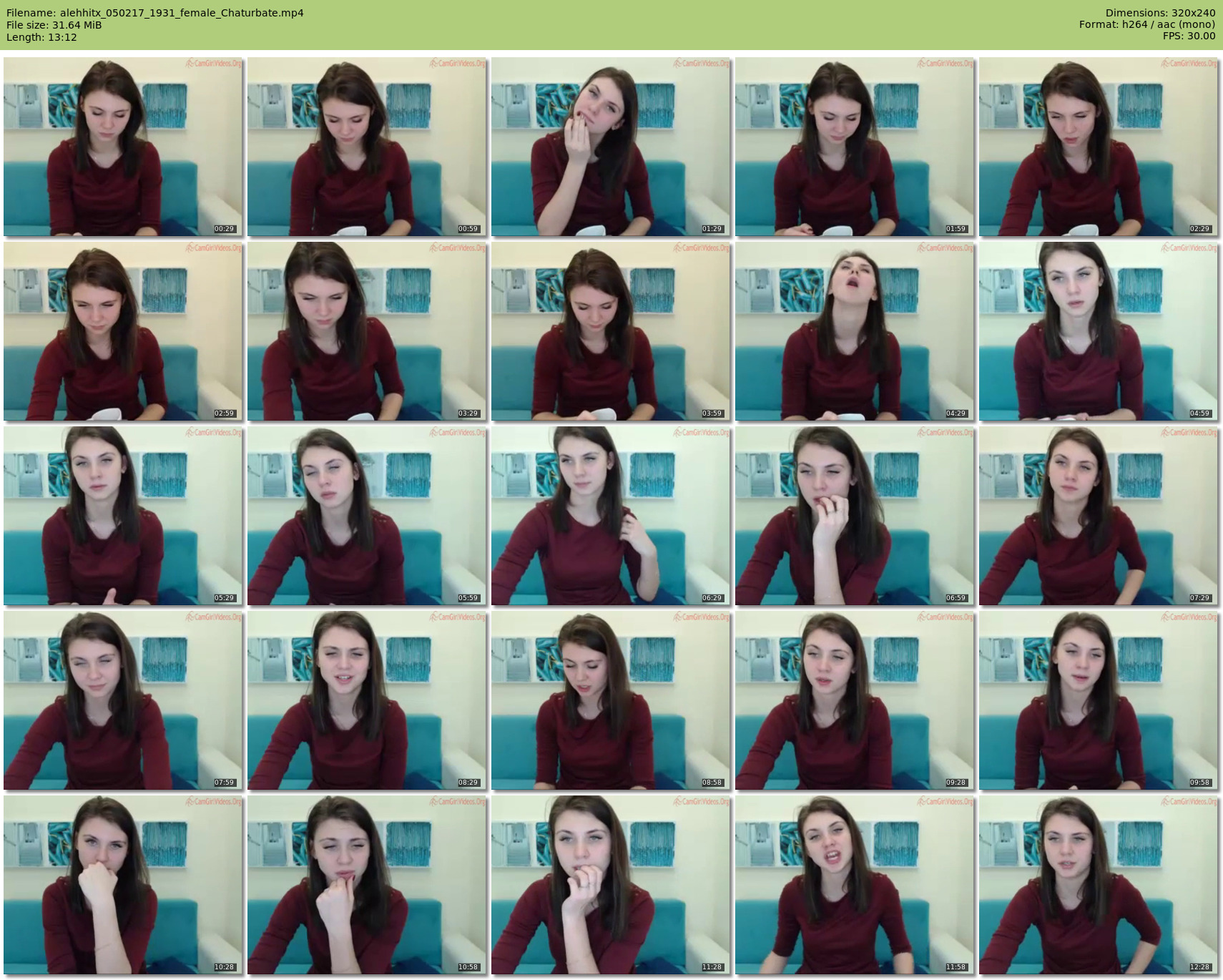Image resolution: width=1223 pixels, height=980 pixels.
Task: Click the thumbnail timestamped 00:29
Action: point(123,147)
